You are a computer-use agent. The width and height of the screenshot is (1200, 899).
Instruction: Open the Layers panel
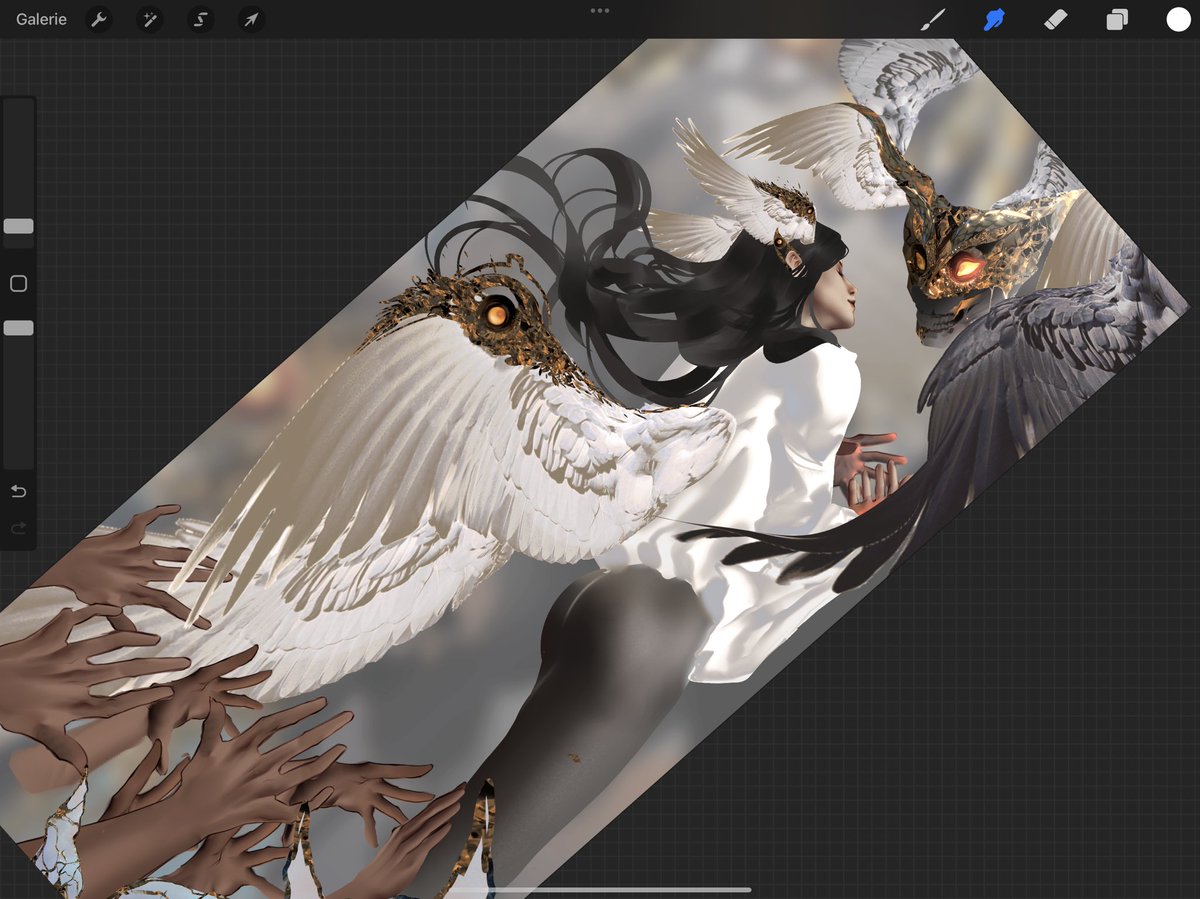tap(1117, 19)
